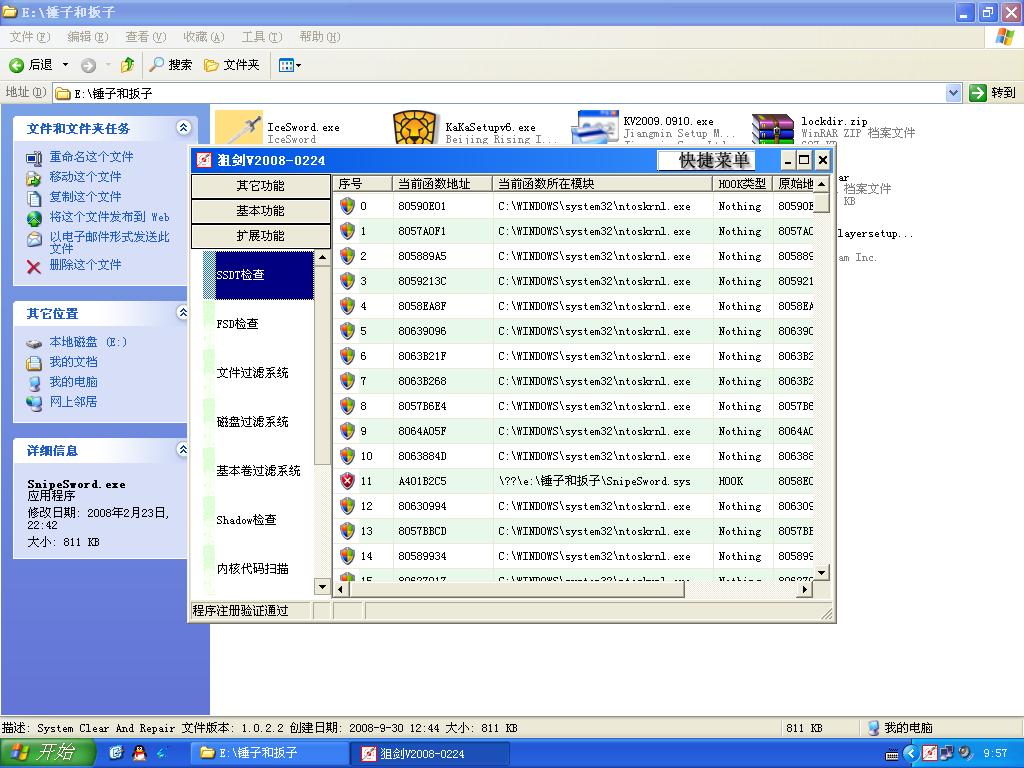Click the Back navigation button
1024x768 pixels.
(x=30, y=65)
